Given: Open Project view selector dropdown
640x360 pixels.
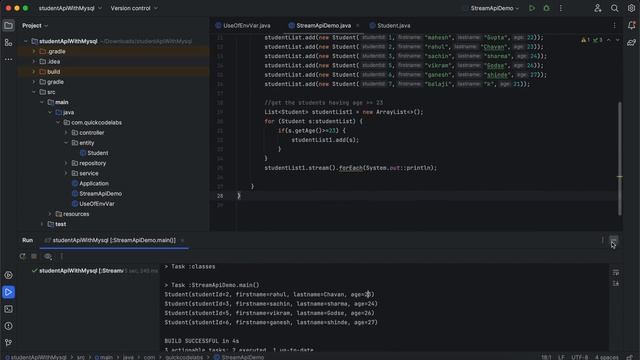Looking at the screenshot, I should coord(35,26).
